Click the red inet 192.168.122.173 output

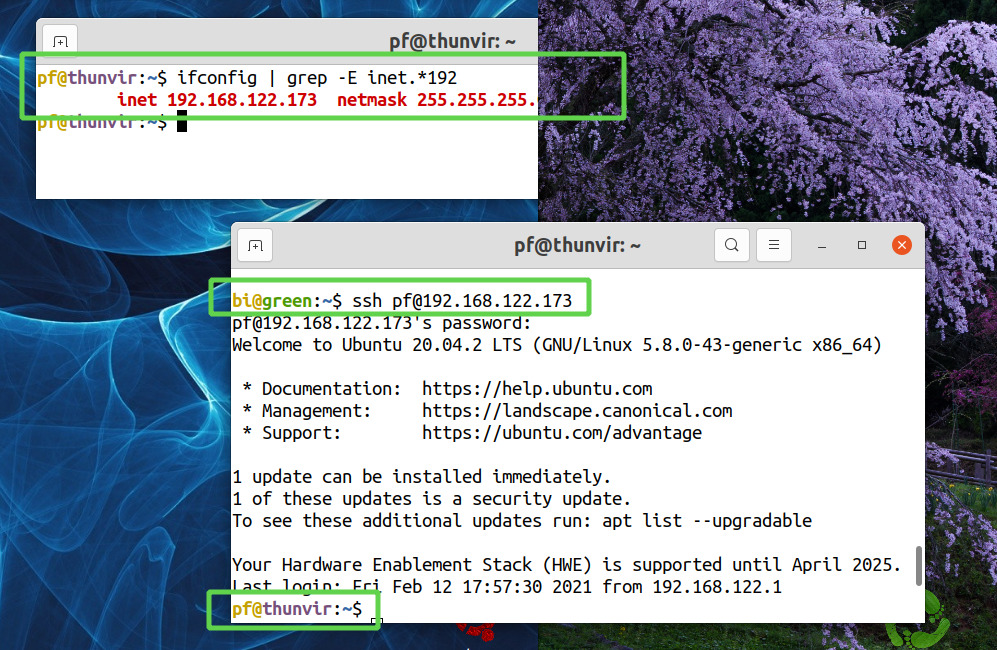click(x=217, y=100)
